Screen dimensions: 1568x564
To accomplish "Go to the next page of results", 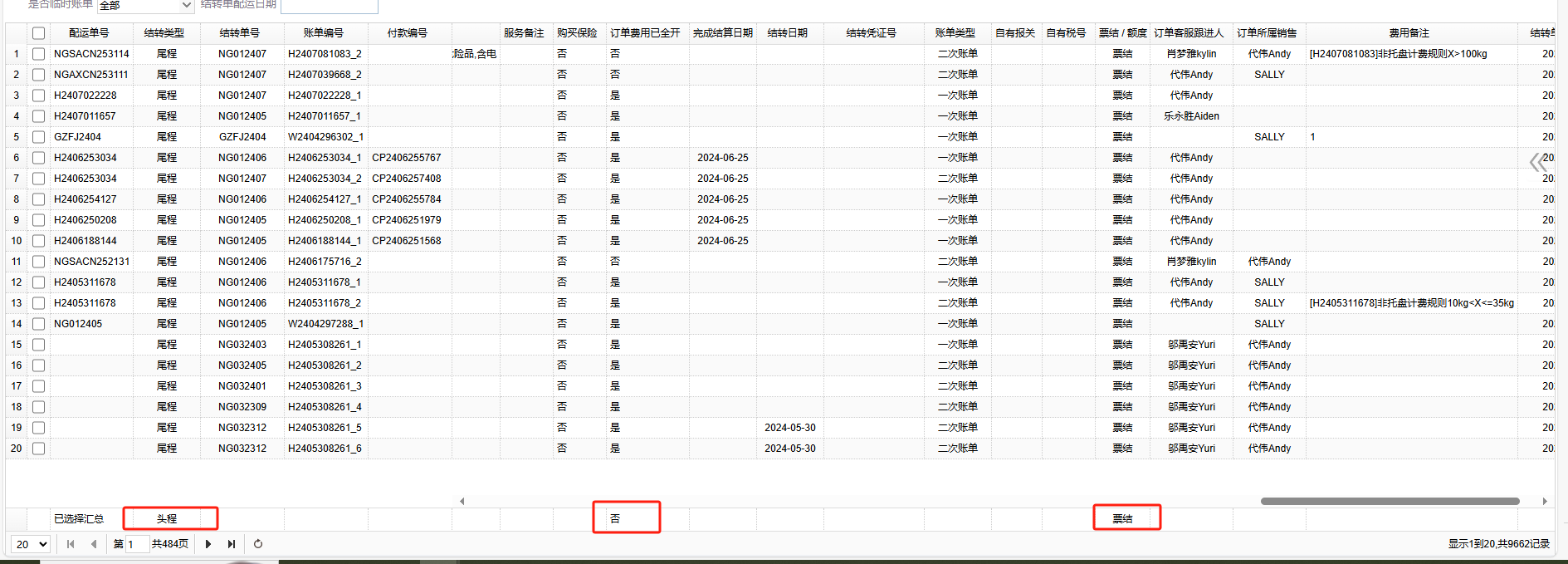I will tap(208, 544).
